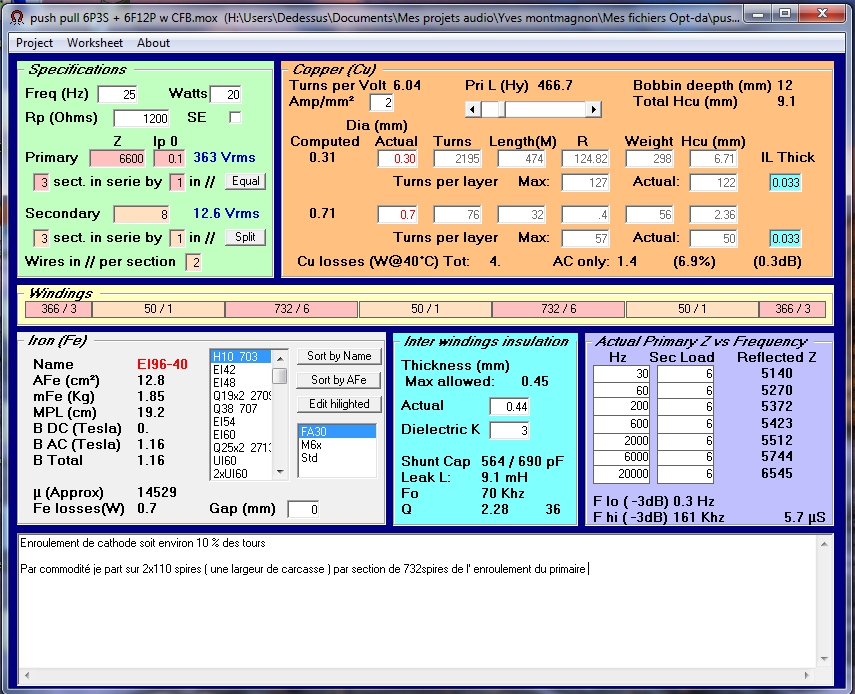Click primary in // field
This screenshot has height=694, width=855.
177,183
